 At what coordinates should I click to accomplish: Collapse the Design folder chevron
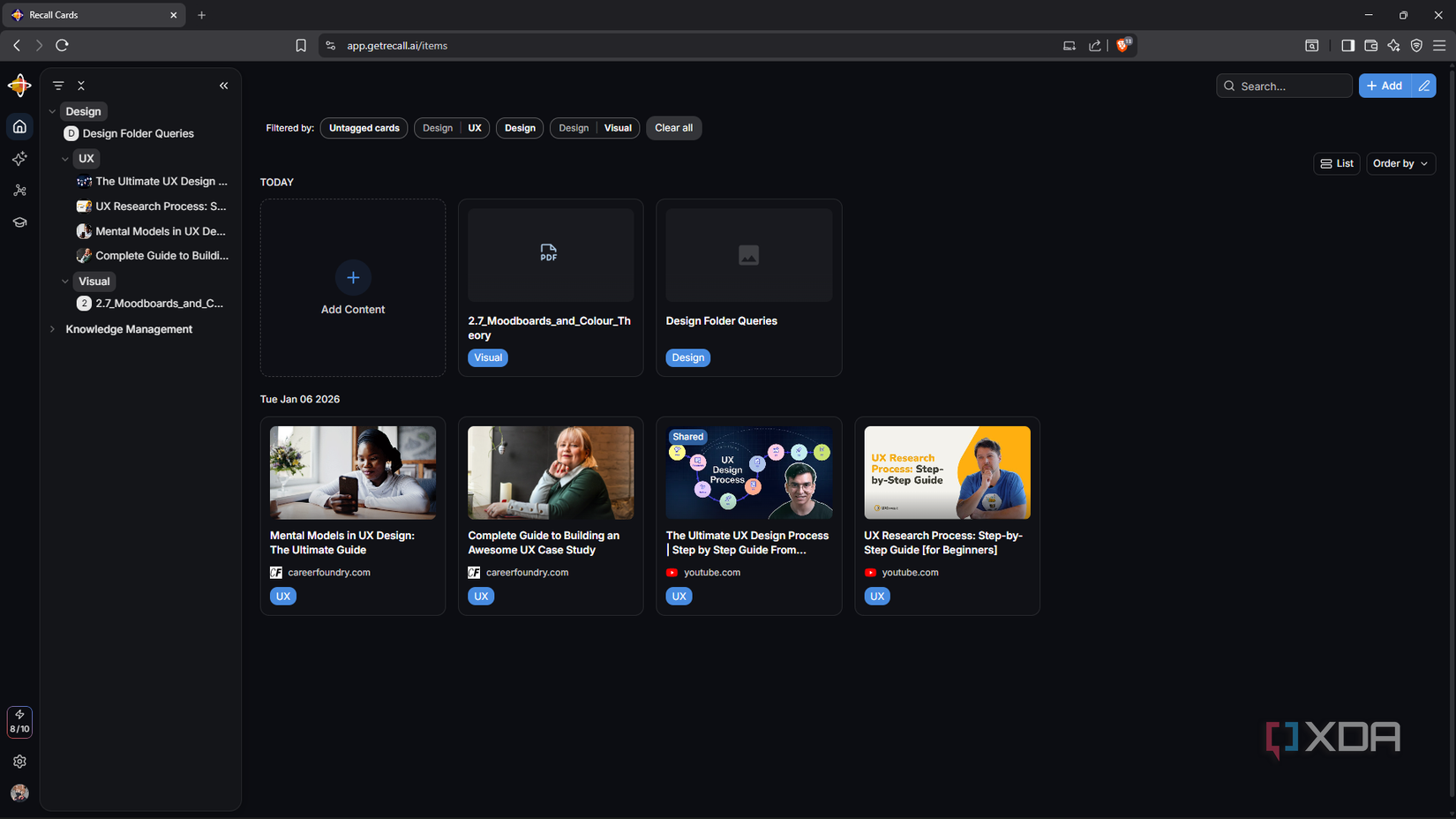(52, 111)
